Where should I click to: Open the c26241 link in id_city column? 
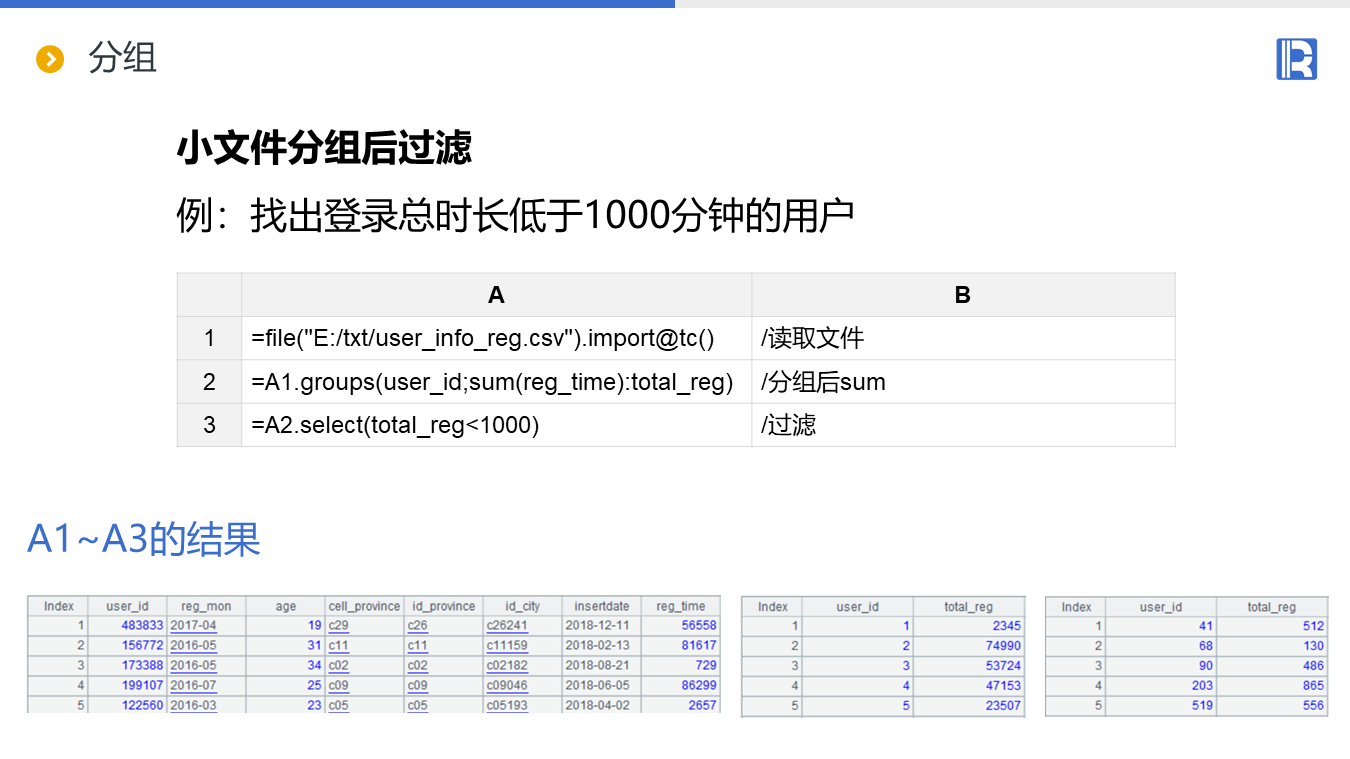(x=507, y=626)
